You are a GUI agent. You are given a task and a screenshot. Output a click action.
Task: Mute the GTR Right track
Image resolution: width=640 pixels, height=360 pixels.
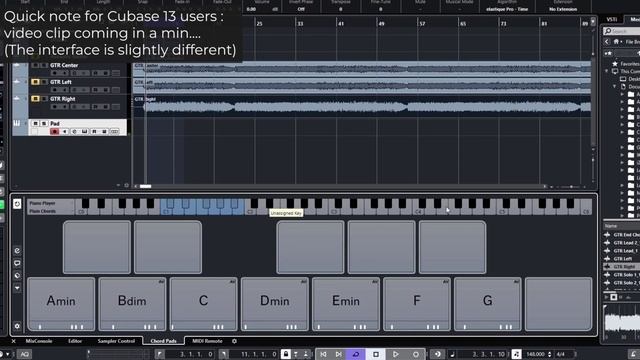coord(36,99)
